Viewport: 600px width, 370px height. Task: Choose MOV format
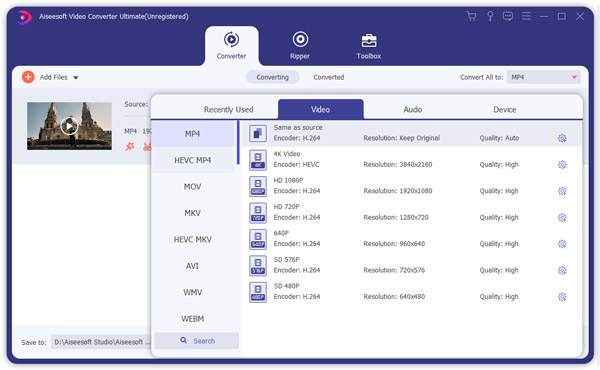click(x=192, y=186)
